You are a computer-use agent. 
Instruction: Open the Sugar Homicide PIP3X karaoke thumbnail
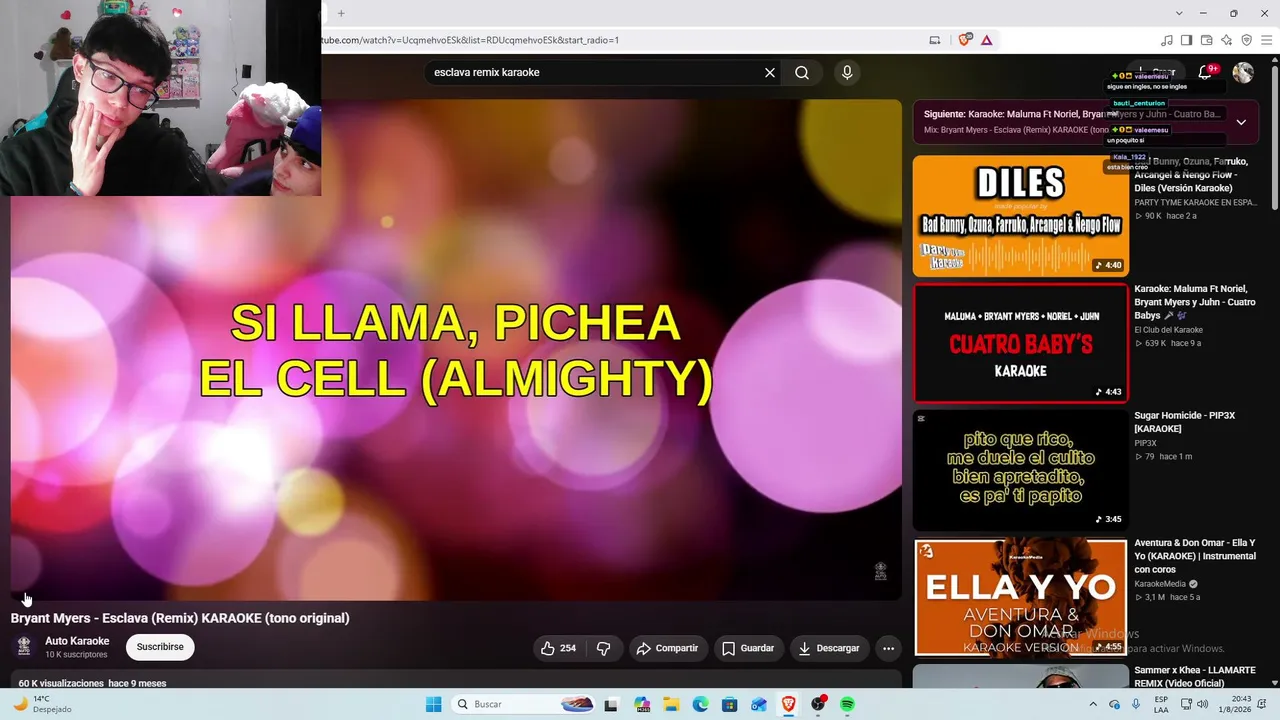1020,470
